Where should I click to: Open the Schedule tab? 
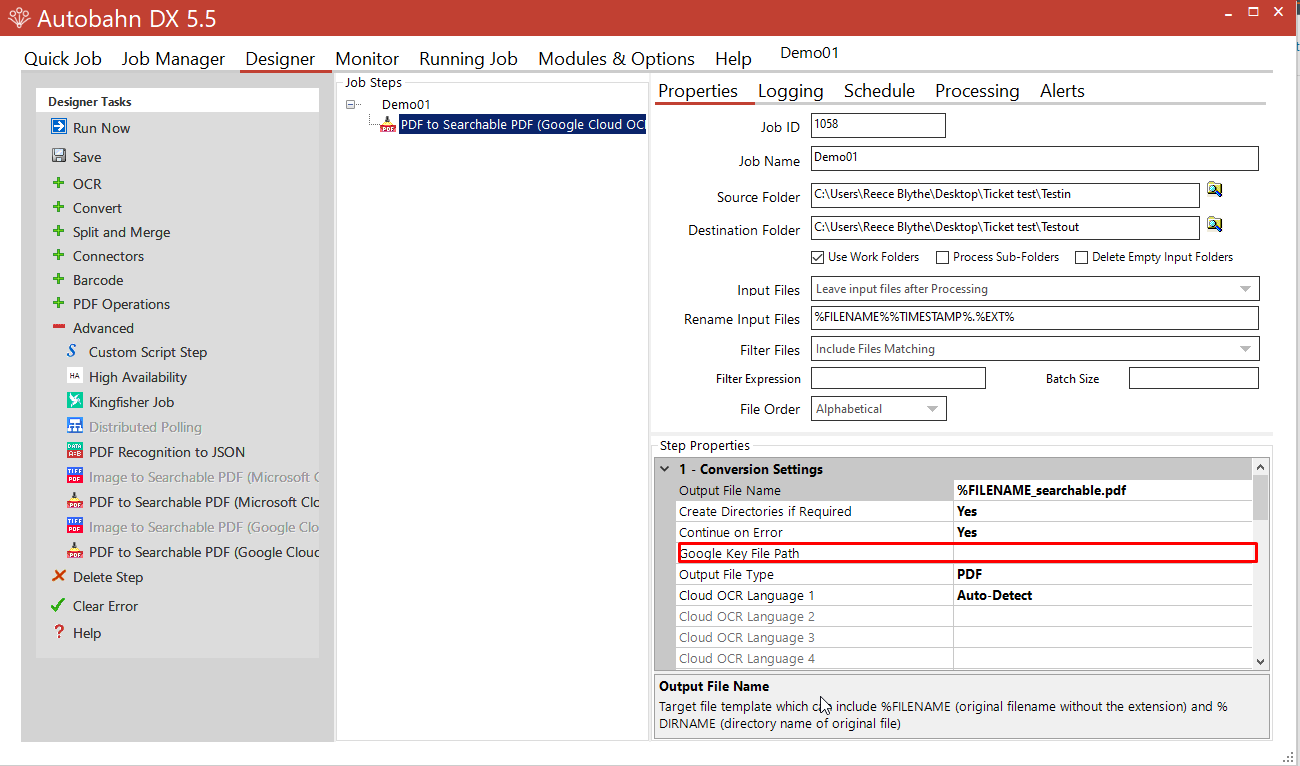[879, 91]
